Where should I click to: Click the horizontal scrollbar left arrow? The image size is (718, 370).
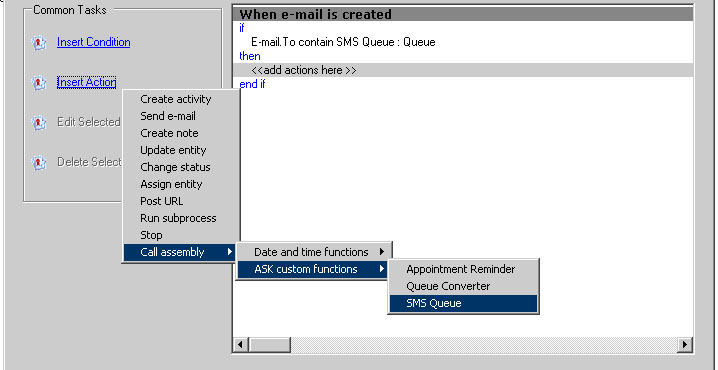click(241, 345)
